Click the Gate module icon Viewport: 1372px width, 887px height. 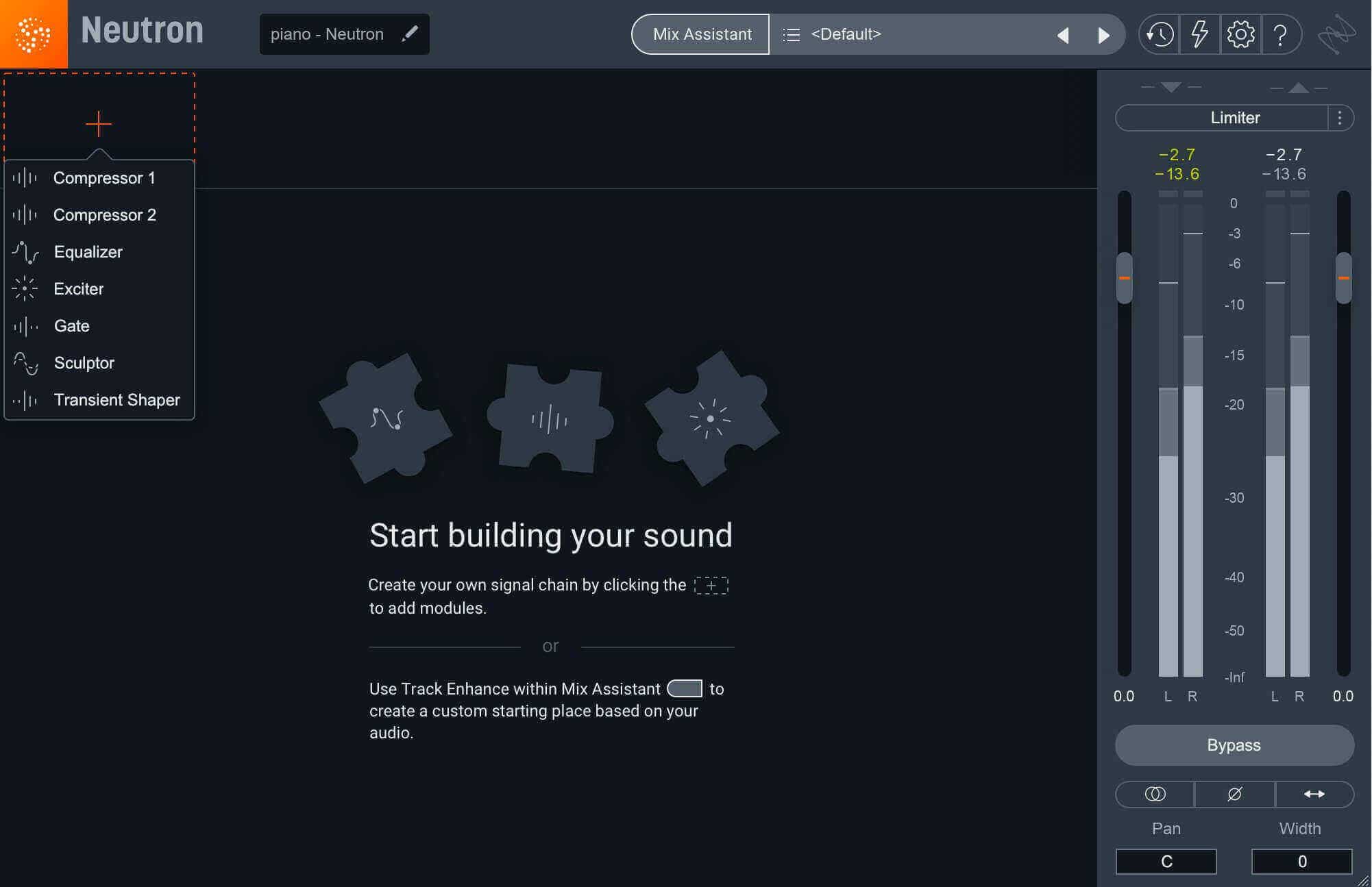pos(25,326)
